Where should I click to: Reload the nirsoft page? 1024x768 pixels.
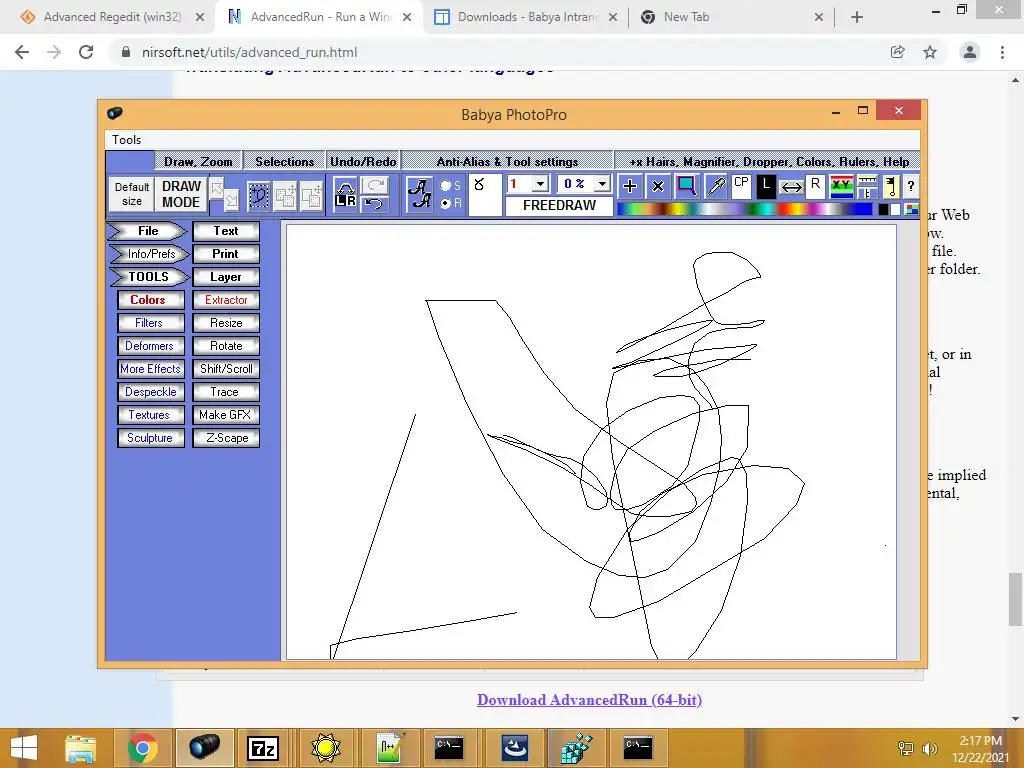click(x=86, y=52)
